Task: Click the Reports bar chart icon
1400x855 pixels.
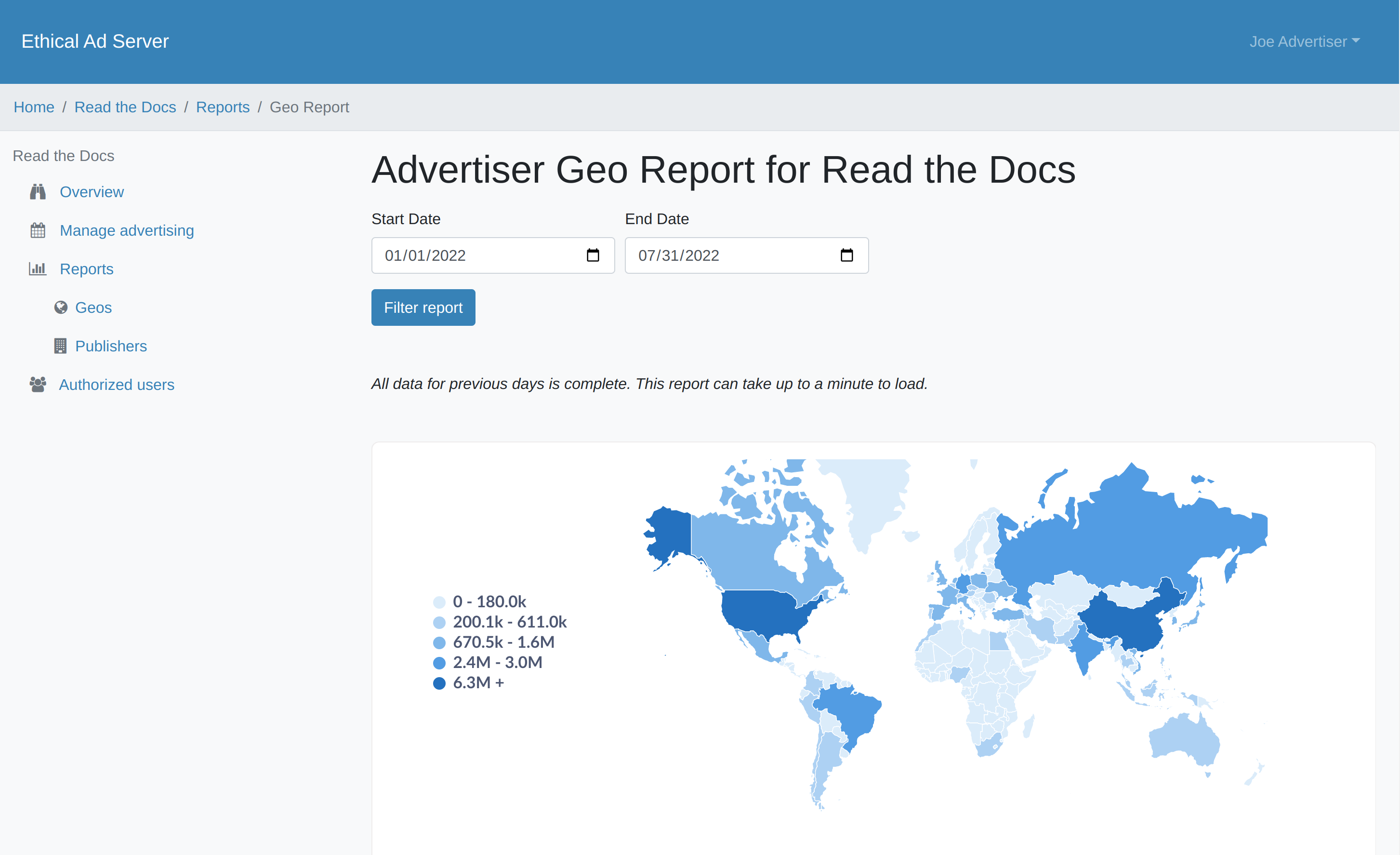Action: click(x=38, y=269)
